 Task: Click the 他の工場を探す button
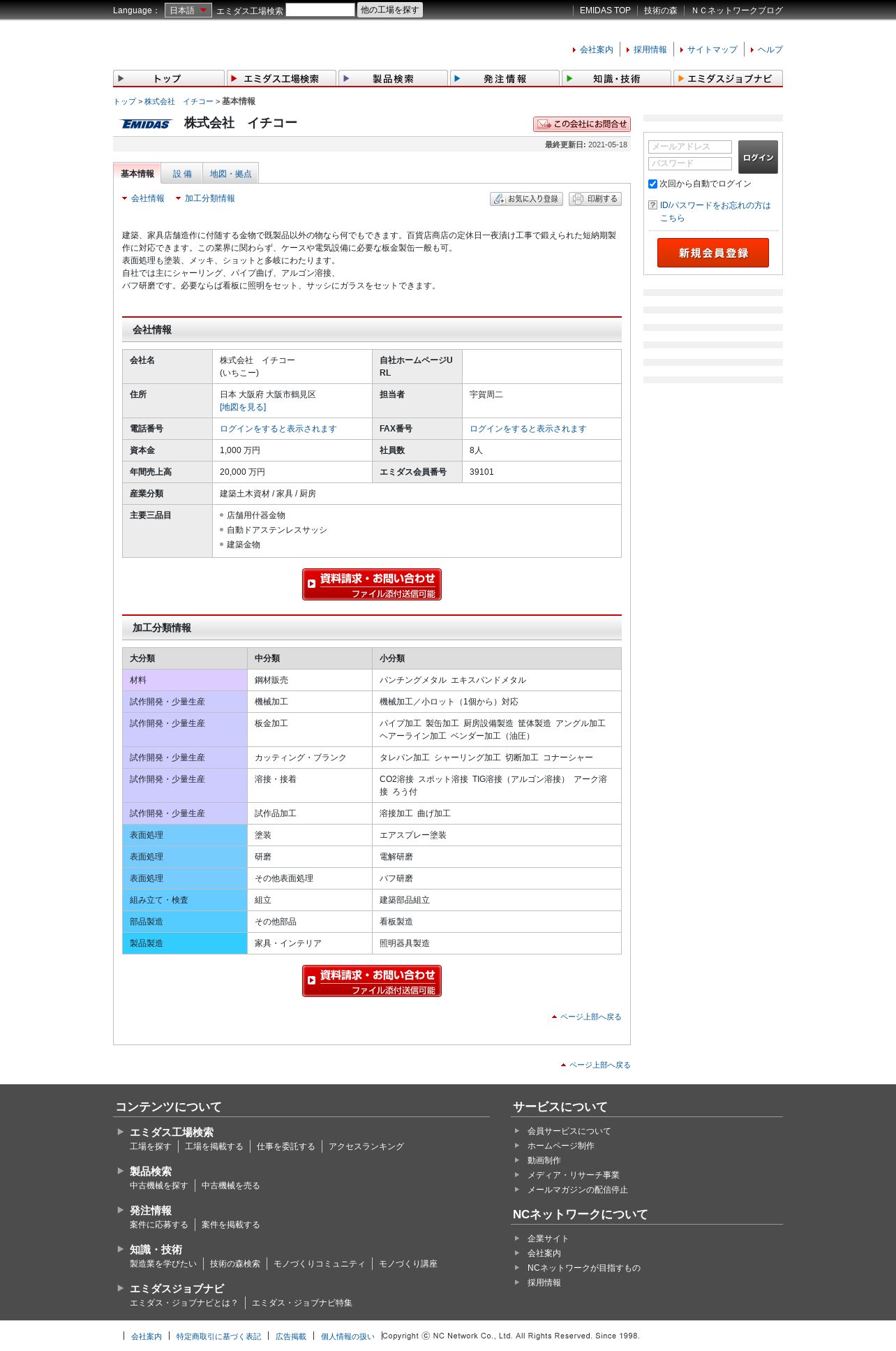(389, 10)
